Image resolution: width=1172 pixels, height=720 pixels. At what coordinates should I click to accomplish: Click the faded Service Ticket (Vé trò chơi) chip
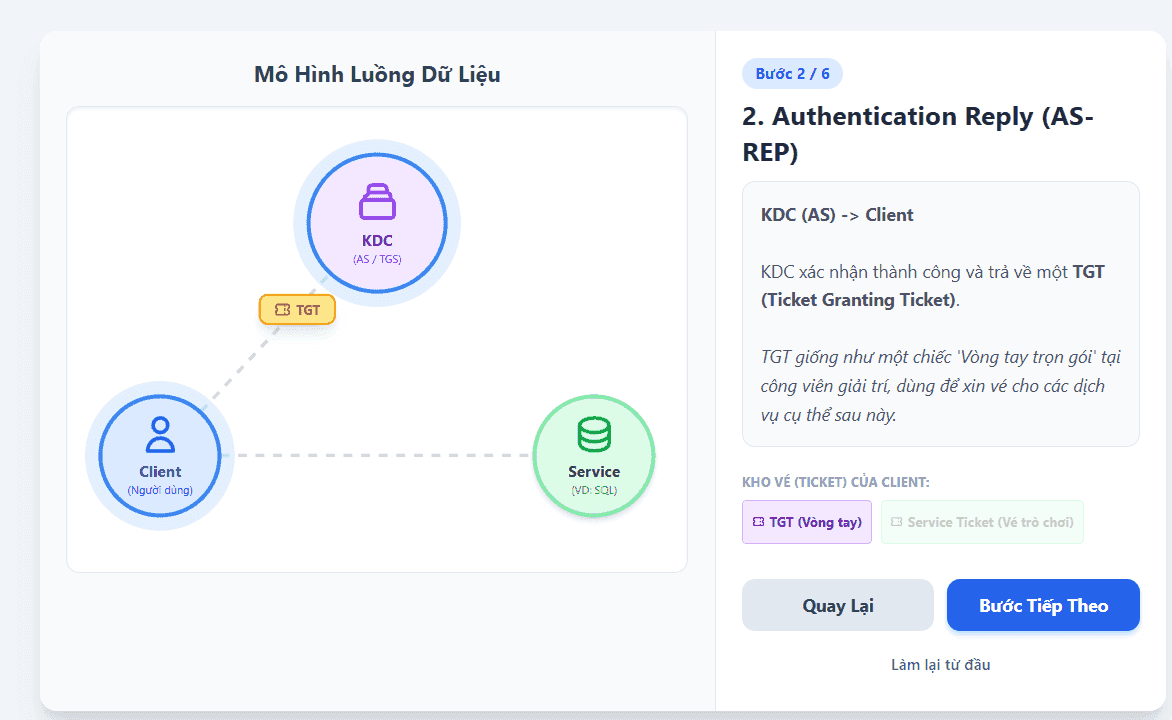point(982,522)
